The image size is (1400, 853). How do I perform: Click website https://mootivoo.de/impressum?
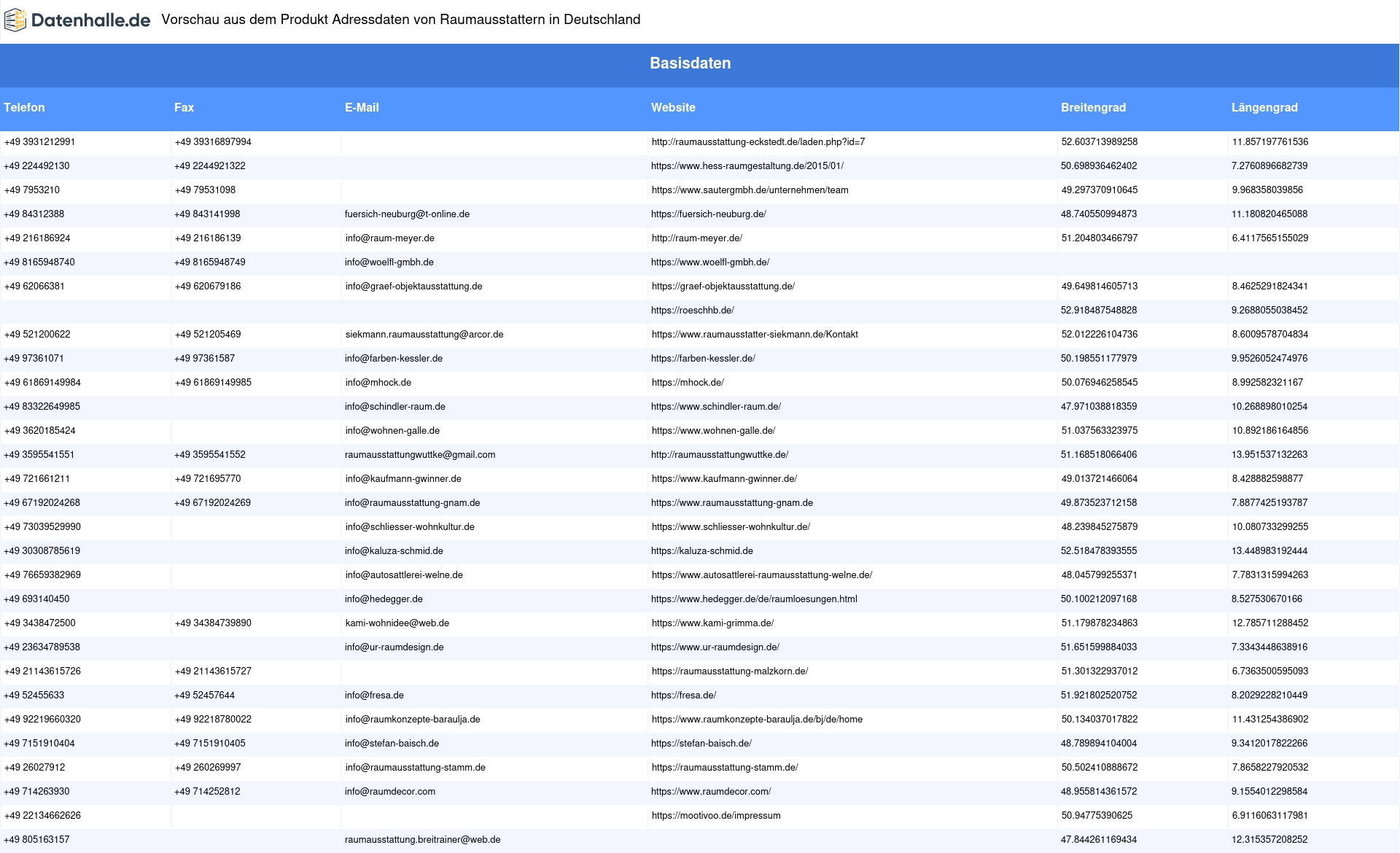pos(716,816)
